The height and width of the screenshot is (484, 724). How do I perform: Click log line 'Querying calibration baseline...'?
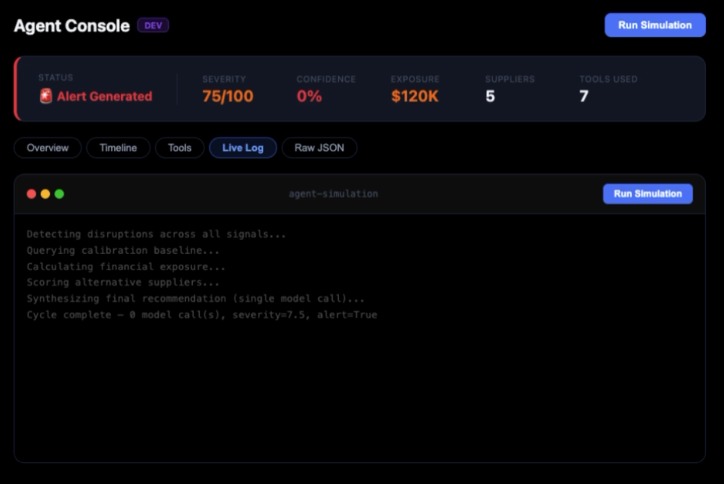(123, 250)
